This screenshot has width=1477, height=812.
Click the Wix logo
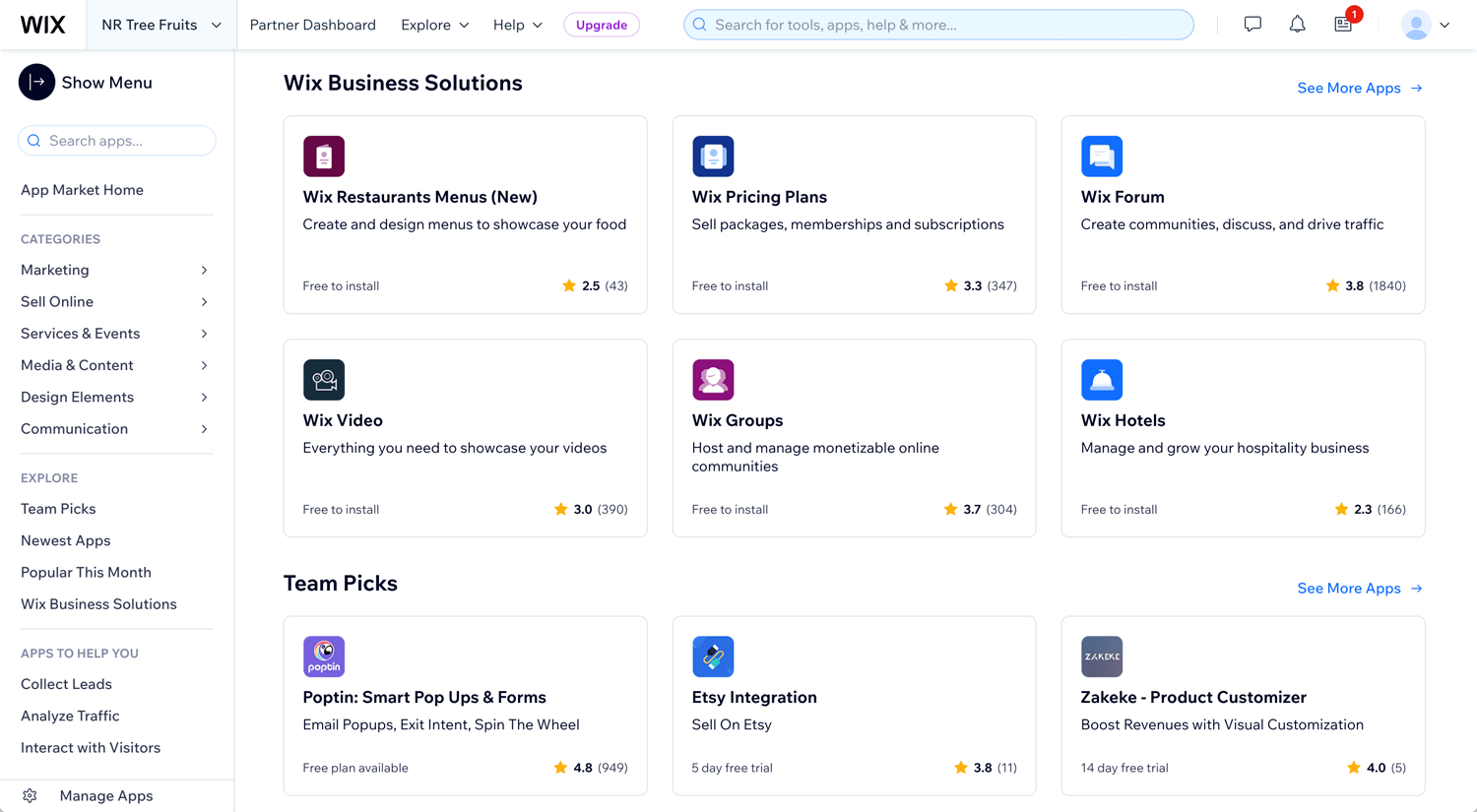point(43,25)
